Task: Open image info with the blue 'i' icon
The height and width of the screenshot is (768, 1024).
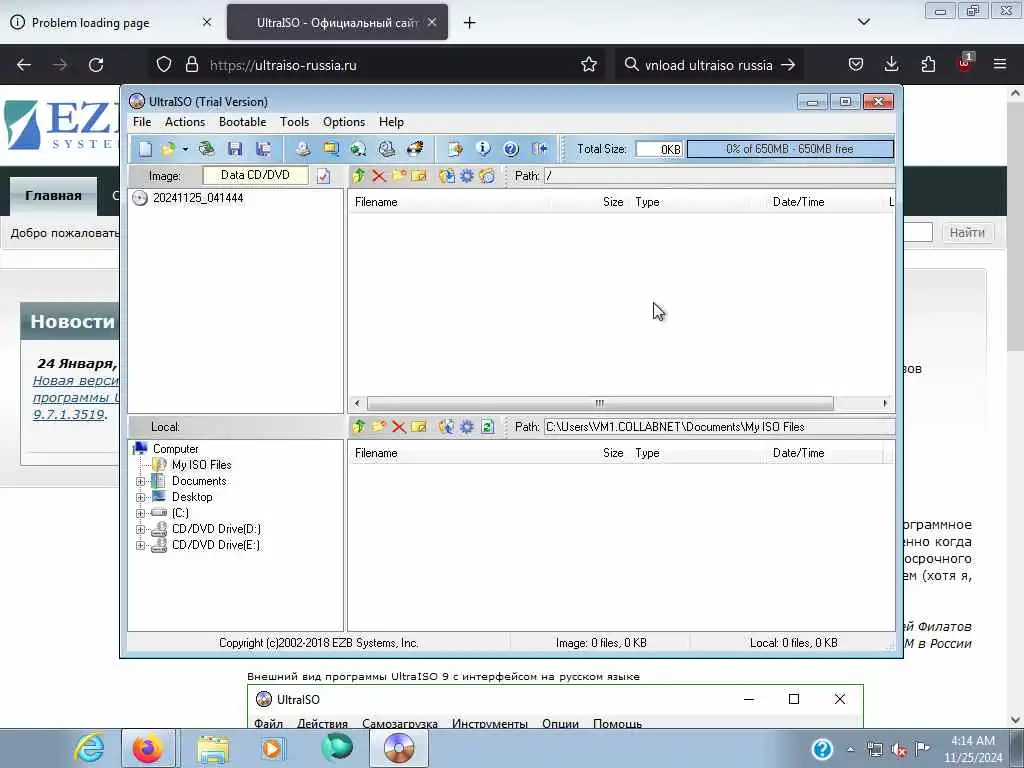Action: (483, 149)
